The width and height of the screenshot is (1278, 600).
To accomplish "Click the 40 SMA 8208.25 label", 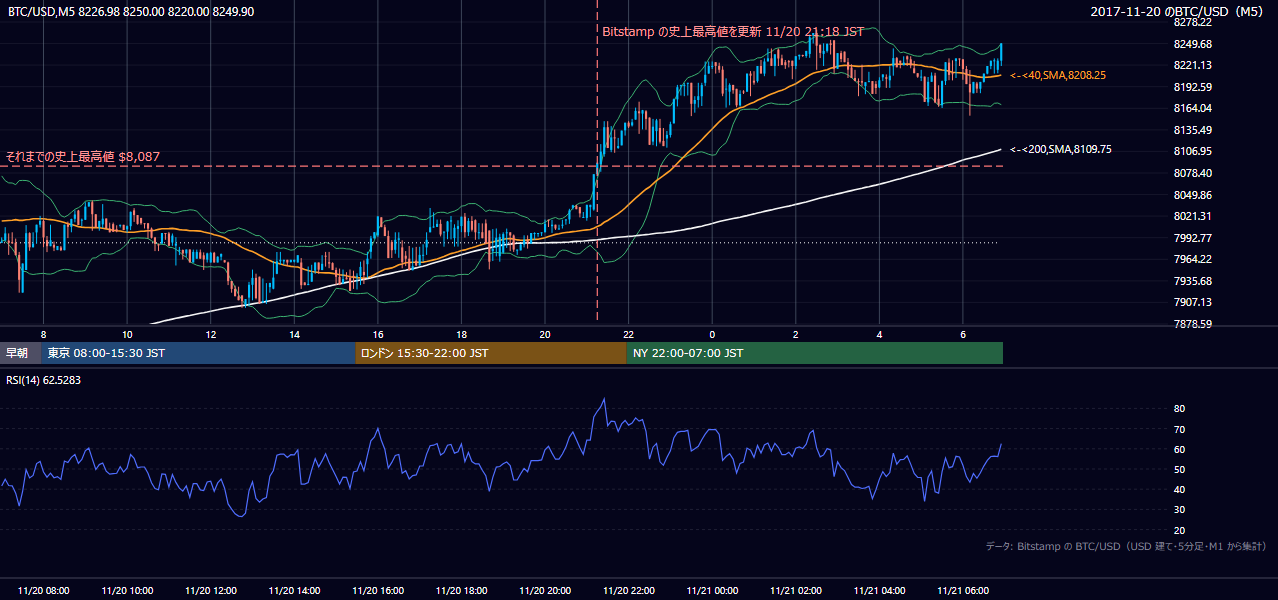I will [x=1057, y=75].
